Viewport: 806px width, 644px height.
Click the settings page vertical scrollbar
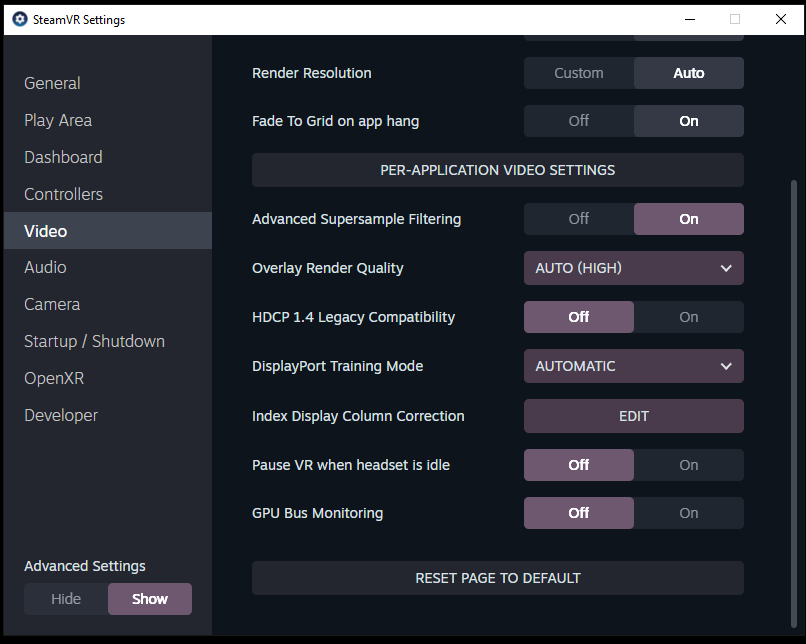tap(794, 403)
